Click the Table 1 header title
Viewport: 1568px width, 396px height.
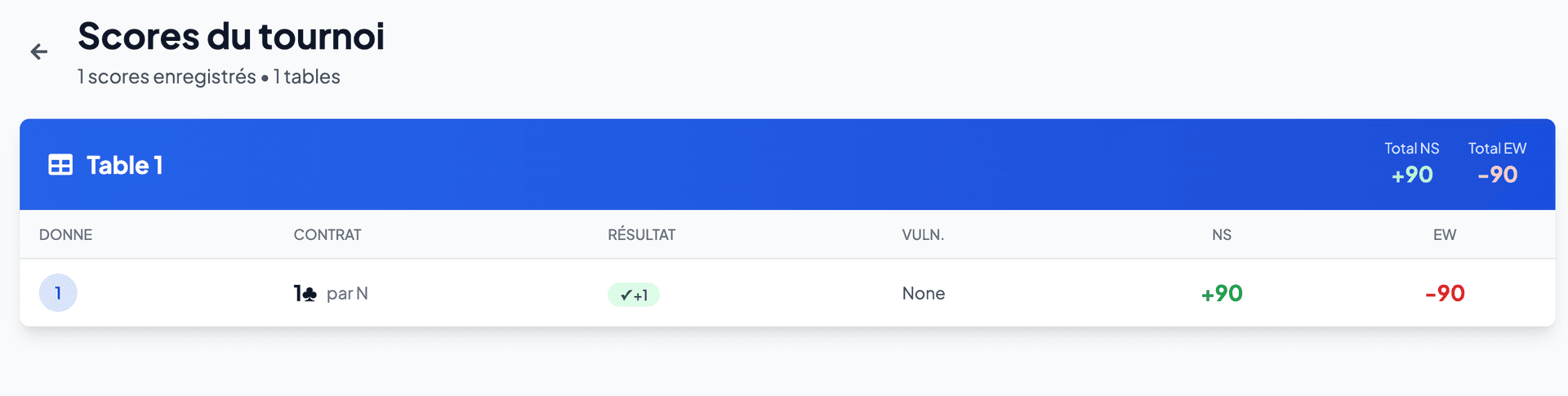pyautogui.click(x=125, y=165)
